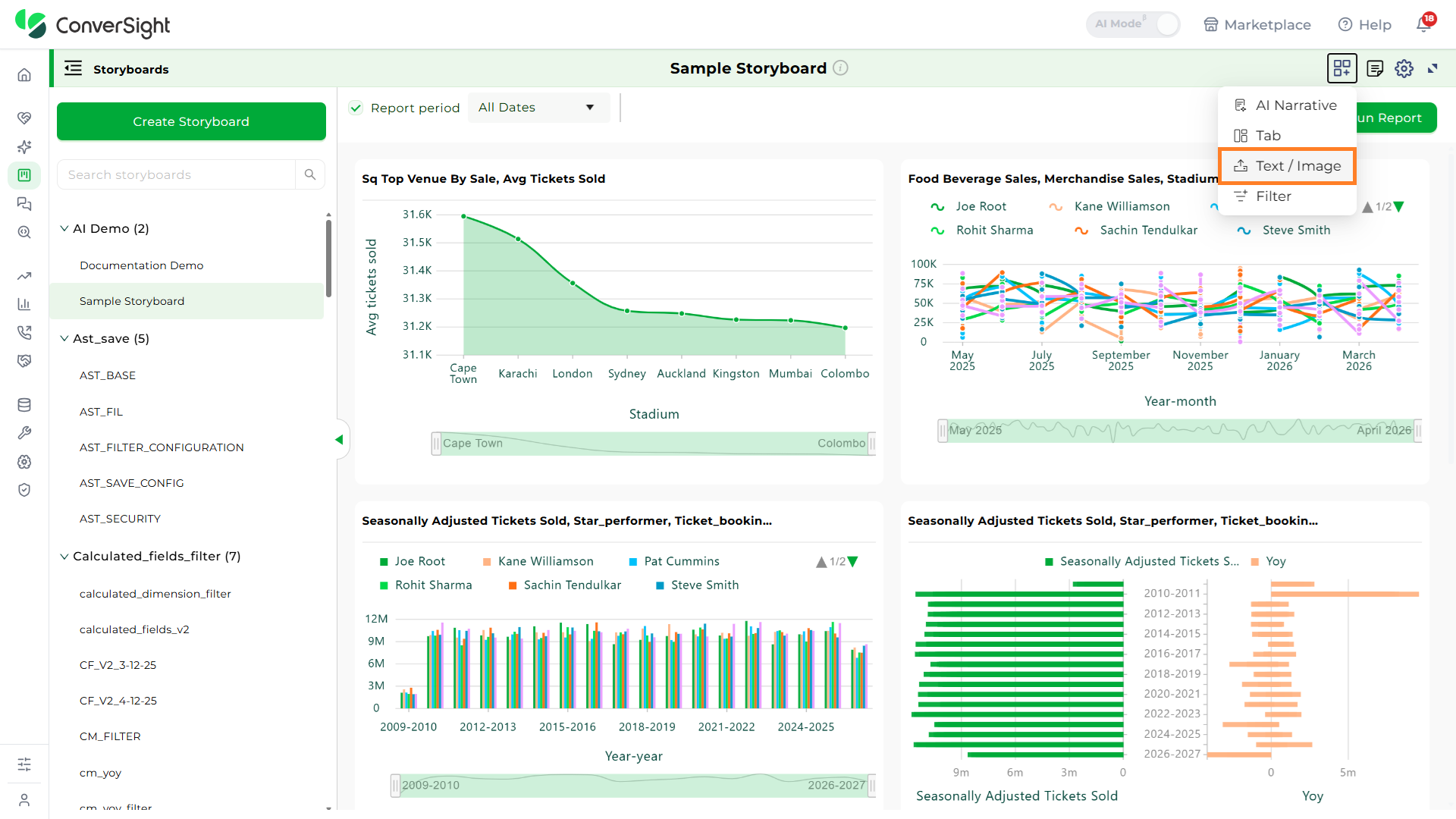Click the add widget grid icon
The width and height of the screenshot is (1456, 819).
(x=1341, y=68)
